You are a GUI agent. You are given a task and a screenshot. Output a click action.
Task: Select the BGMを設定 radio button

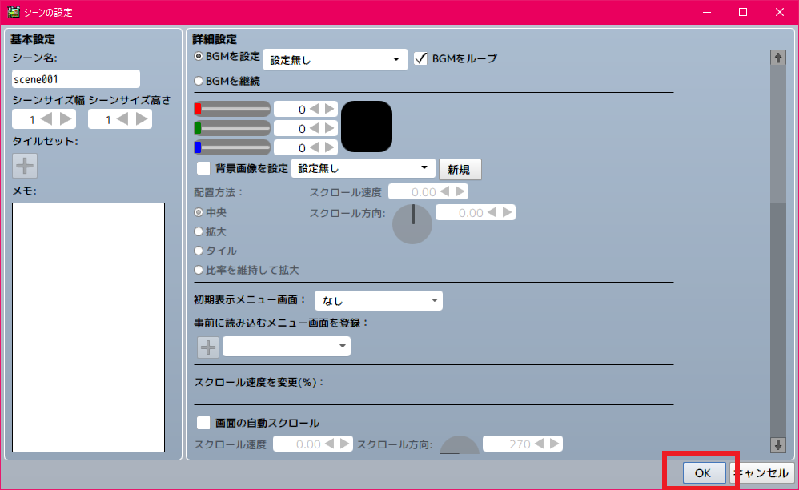[x=199, y=57]
